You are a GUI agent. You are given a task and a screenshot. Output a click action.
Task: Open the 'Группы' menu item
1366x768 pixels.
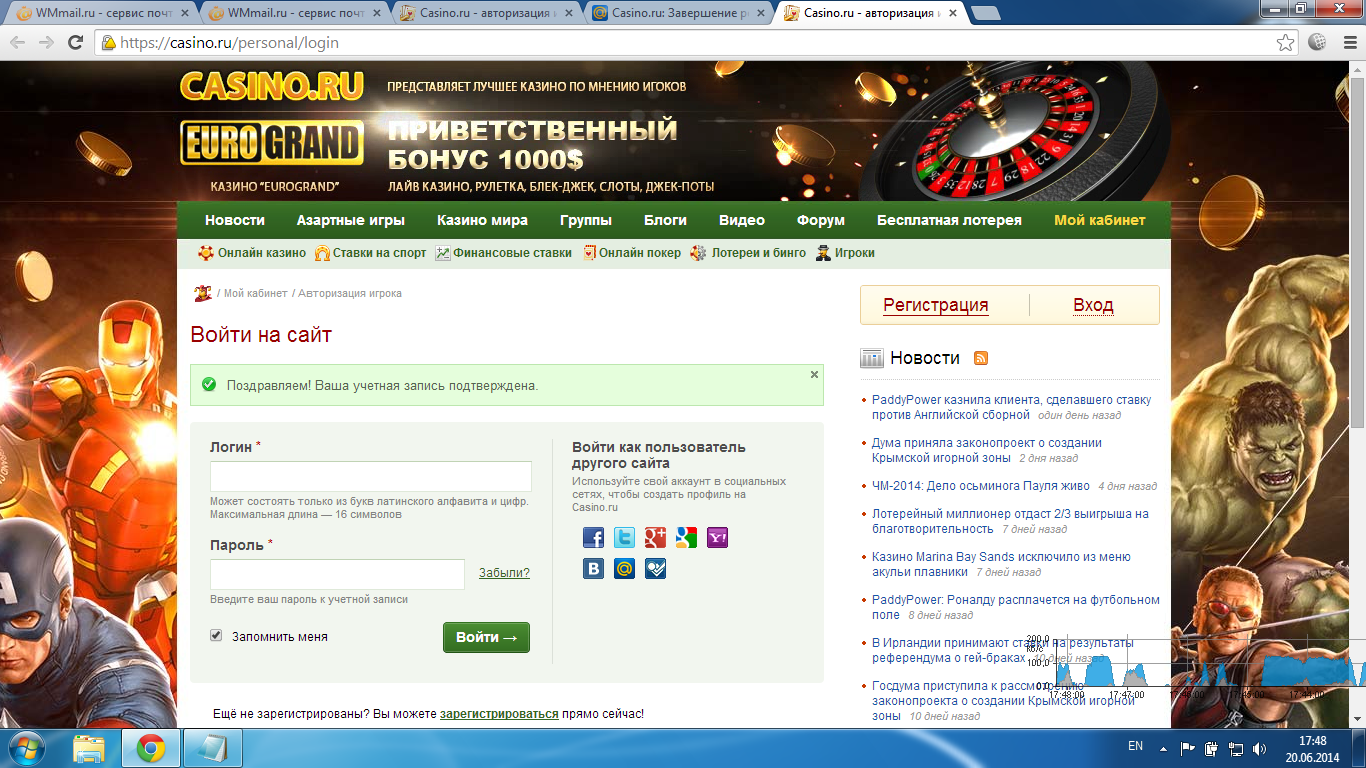[x=586, y=220]
